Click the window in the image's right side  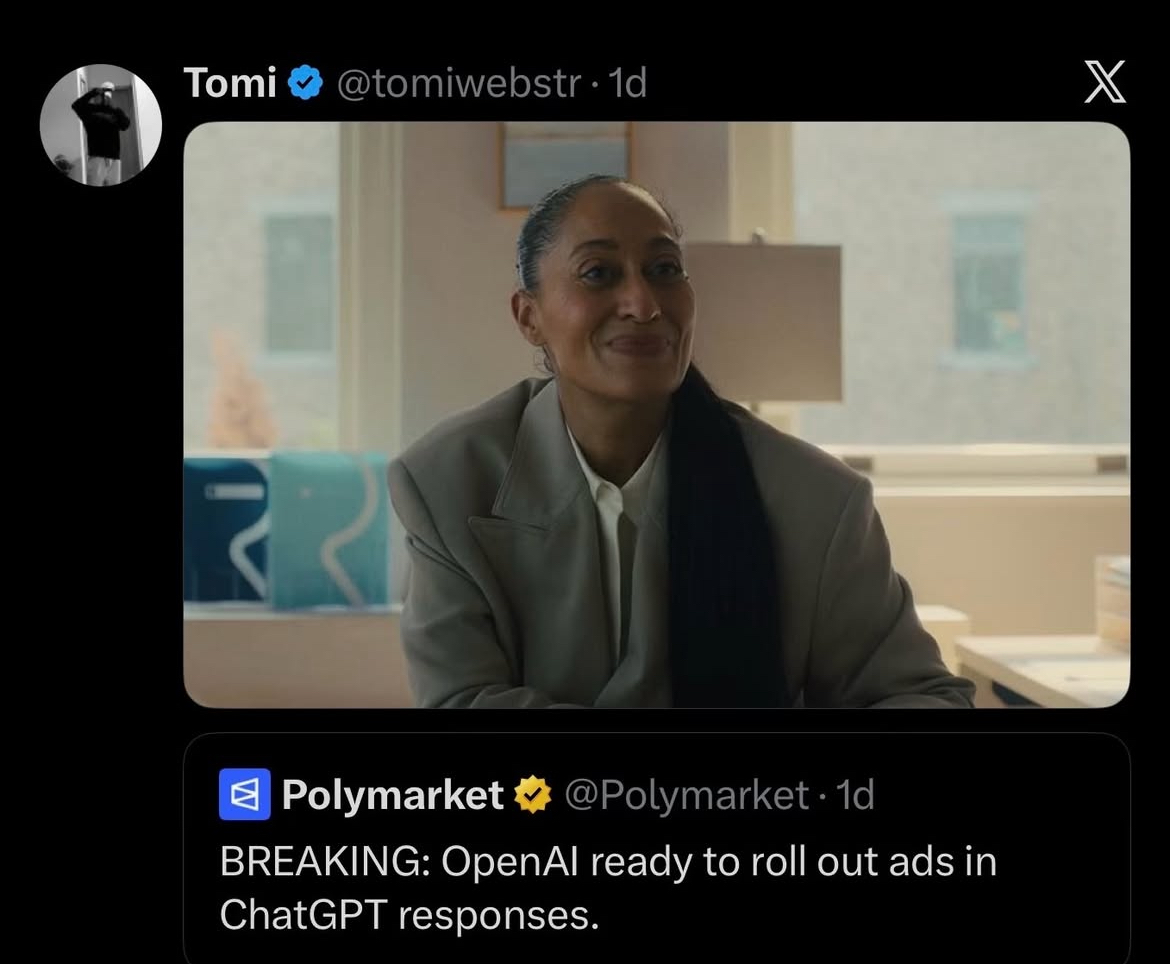pyautogui.click(x=989, y=288)
